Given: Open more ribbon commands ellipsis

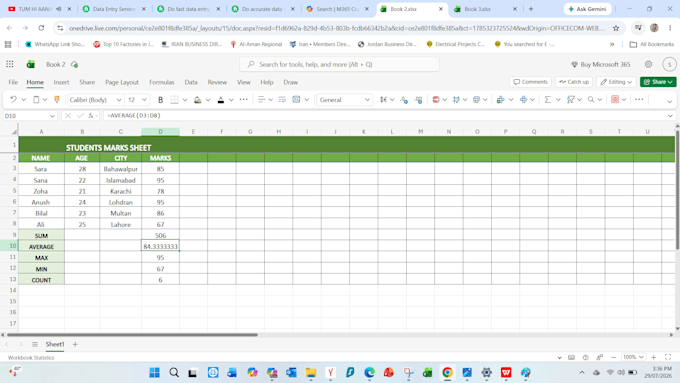Looking at the screenshot, I should (x=639, y=100).
